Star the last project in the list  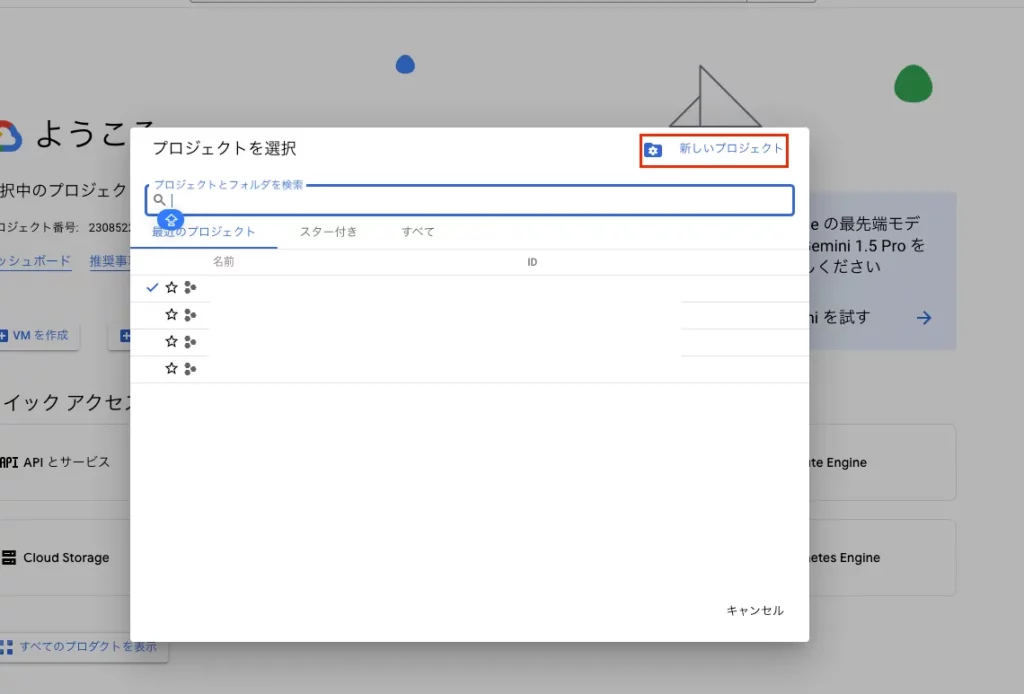[x=171, y=368]
